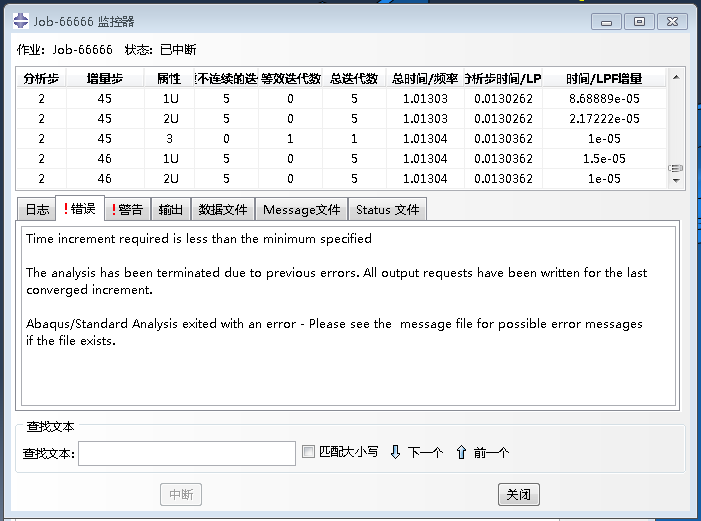Select the row with 时间增量 8.68889e-05

(x=342, y=98)
